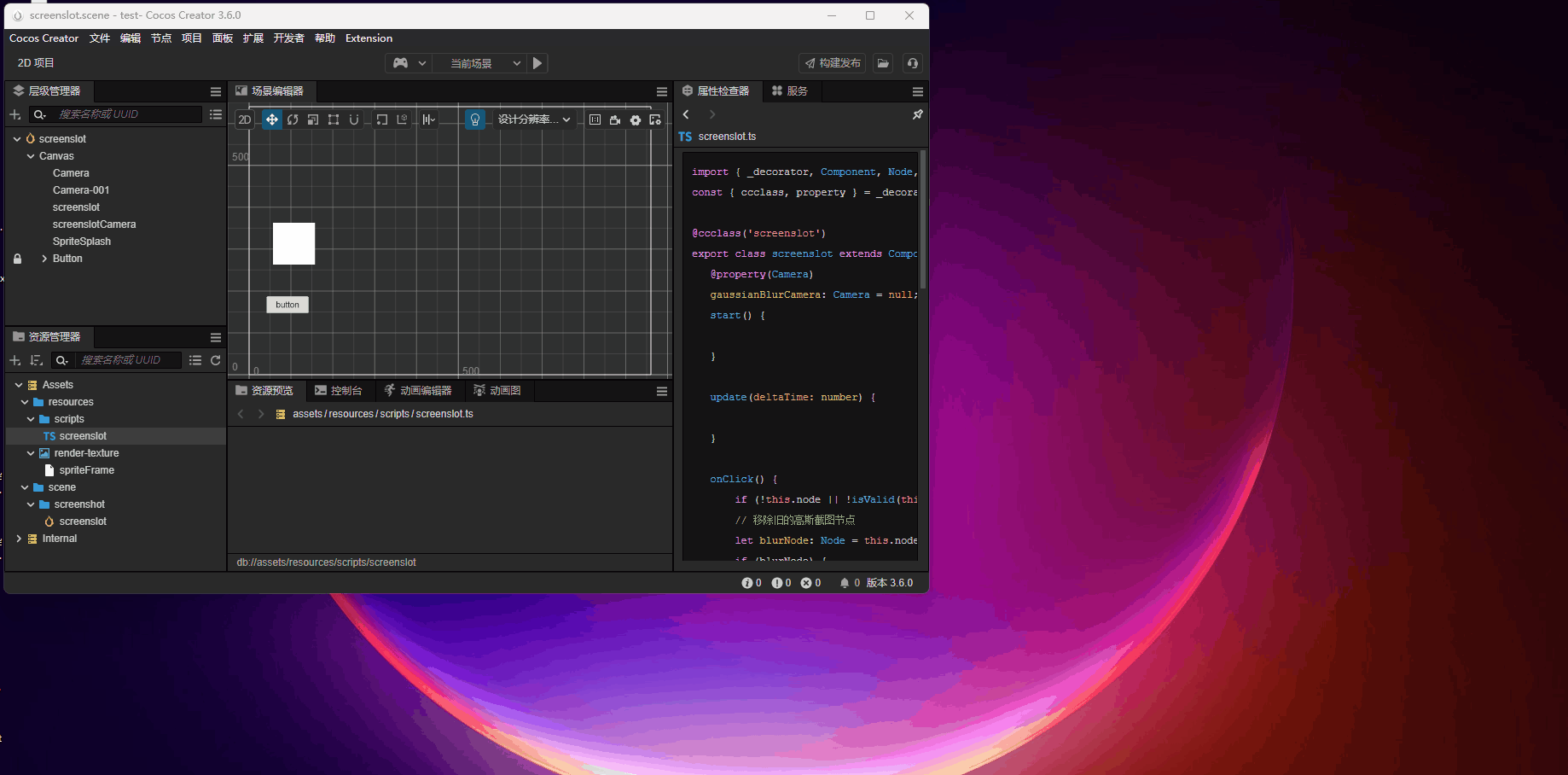
Task: Select the Rect transform tool
Action: (334, 119)
